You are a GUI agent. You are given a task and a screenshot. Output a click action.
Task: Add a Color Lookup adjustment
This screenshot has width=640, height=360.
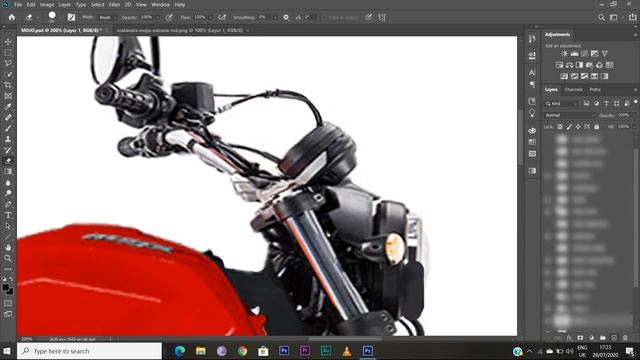[609, 65]
